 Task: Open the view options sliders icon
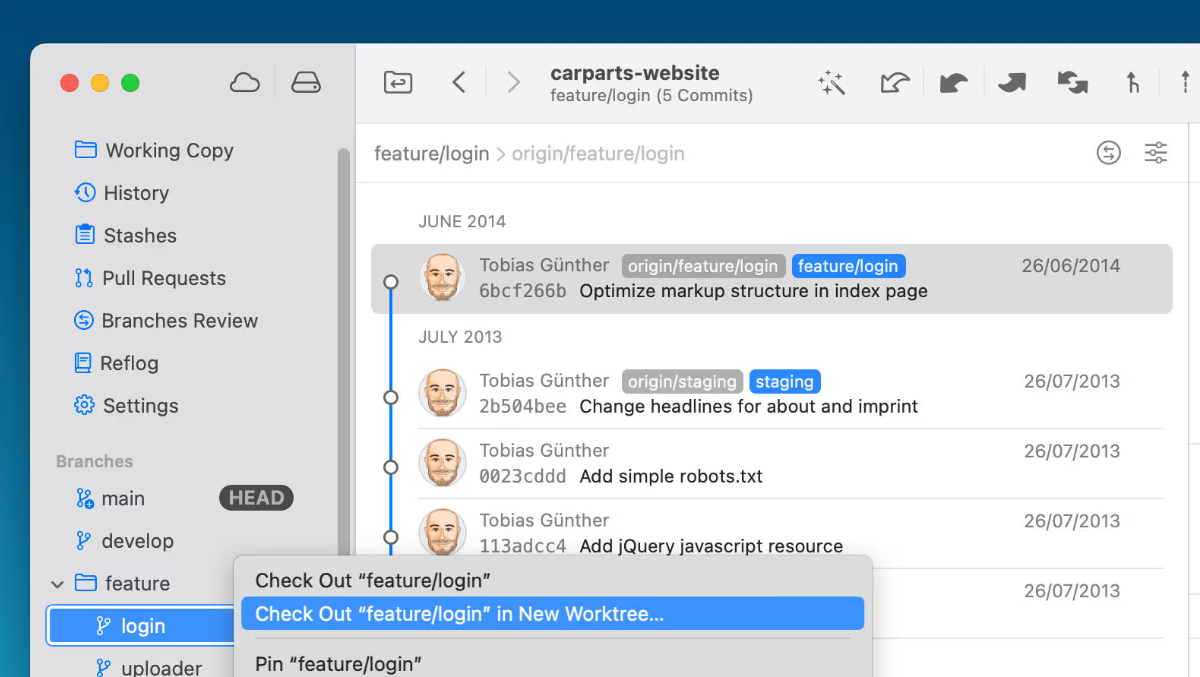click(1155, 153)
